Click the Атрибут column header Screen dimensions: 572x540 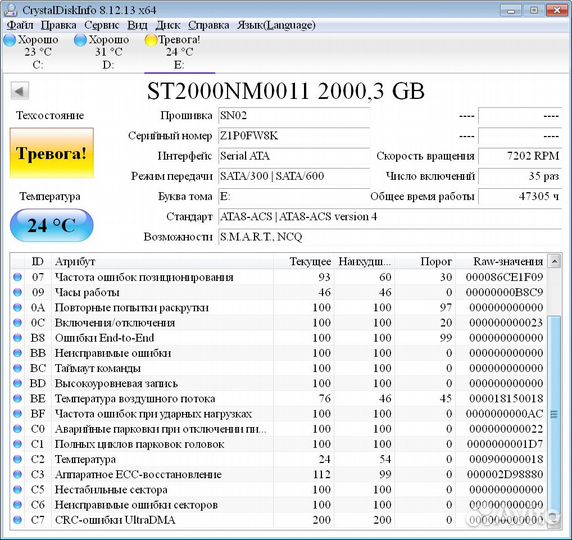coord(162,261)
